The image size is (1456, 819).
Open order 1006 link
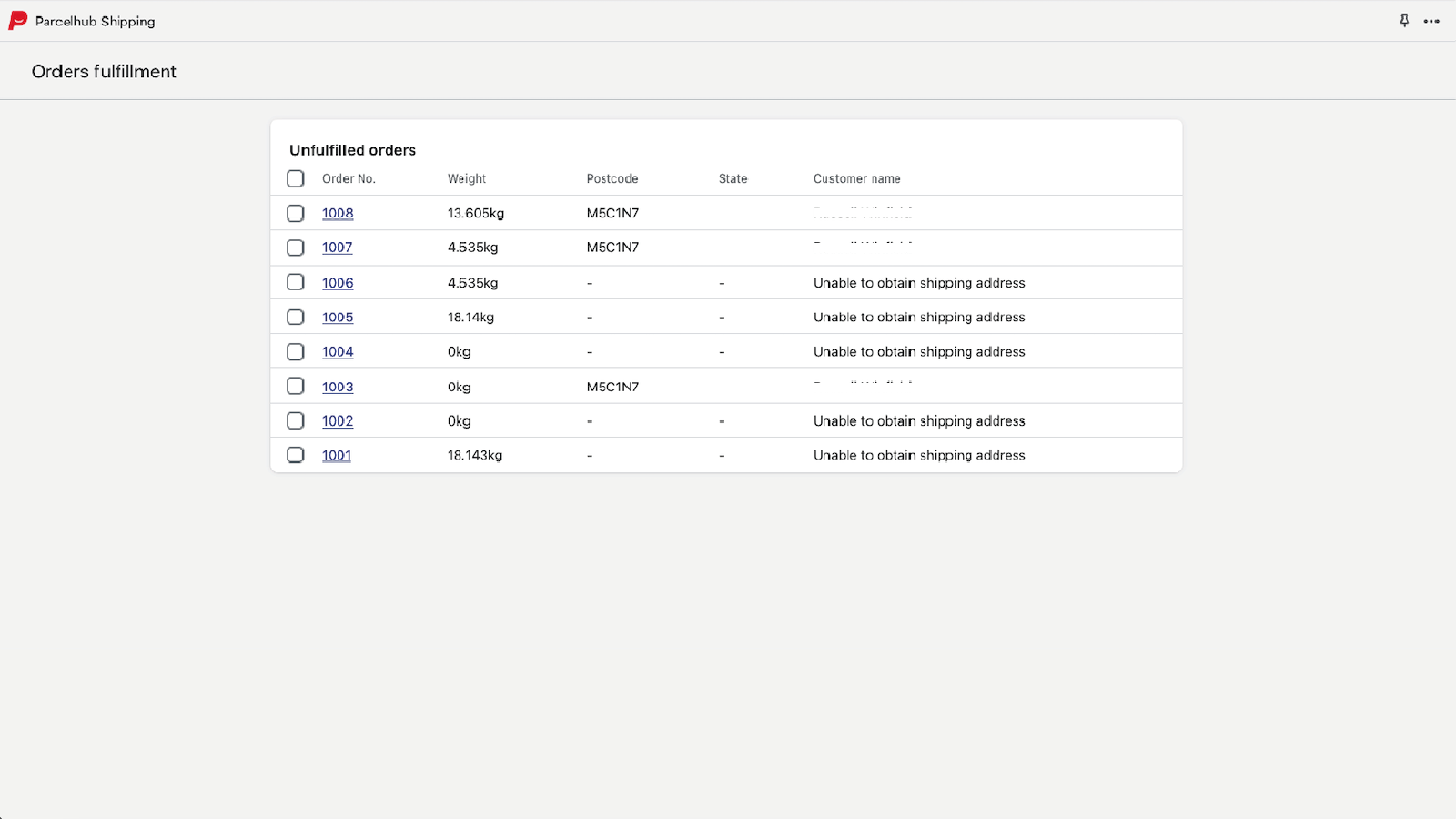tap(338, 283)
